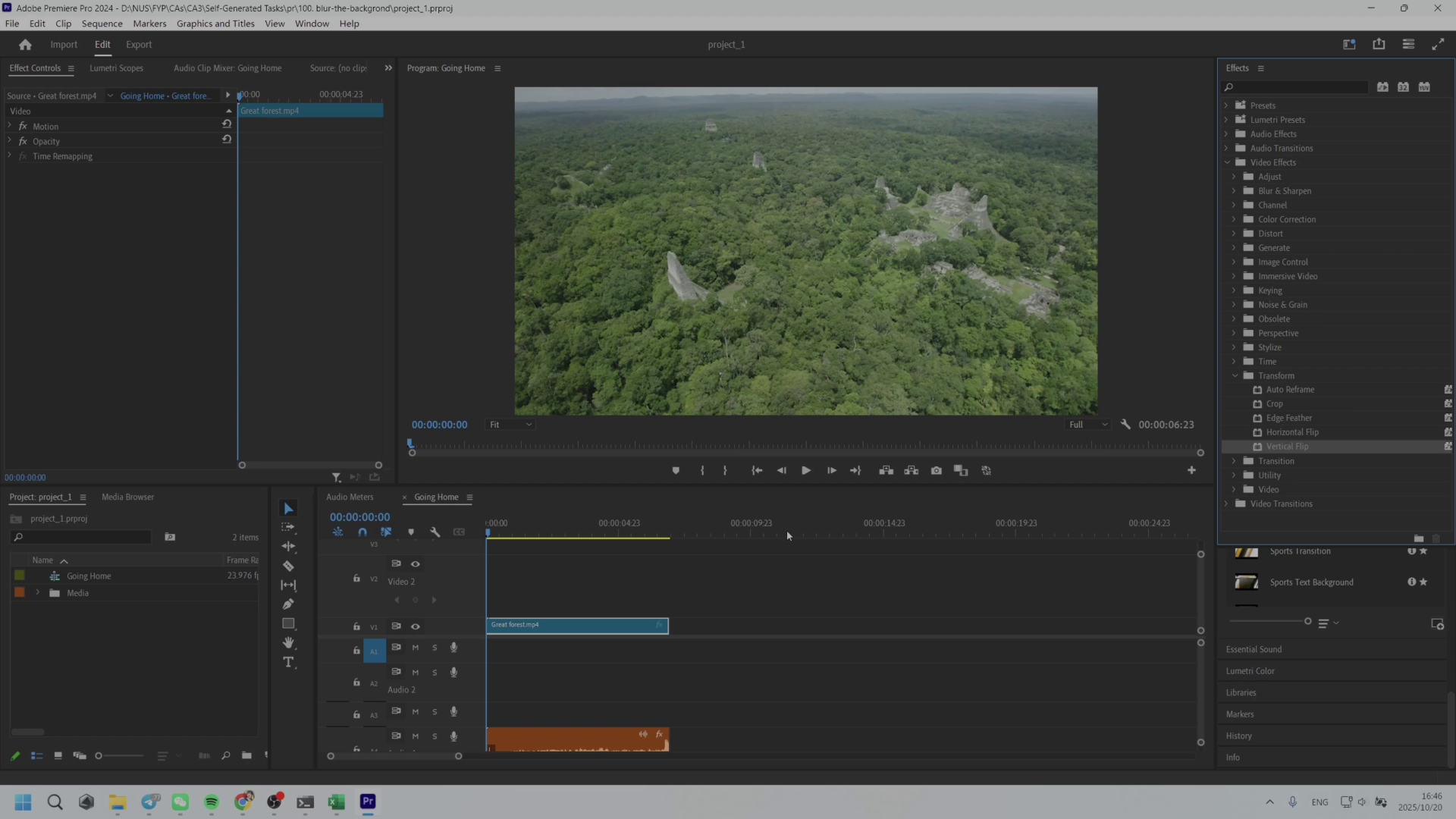Open timeline display settings wrench

tap(435, 532)
